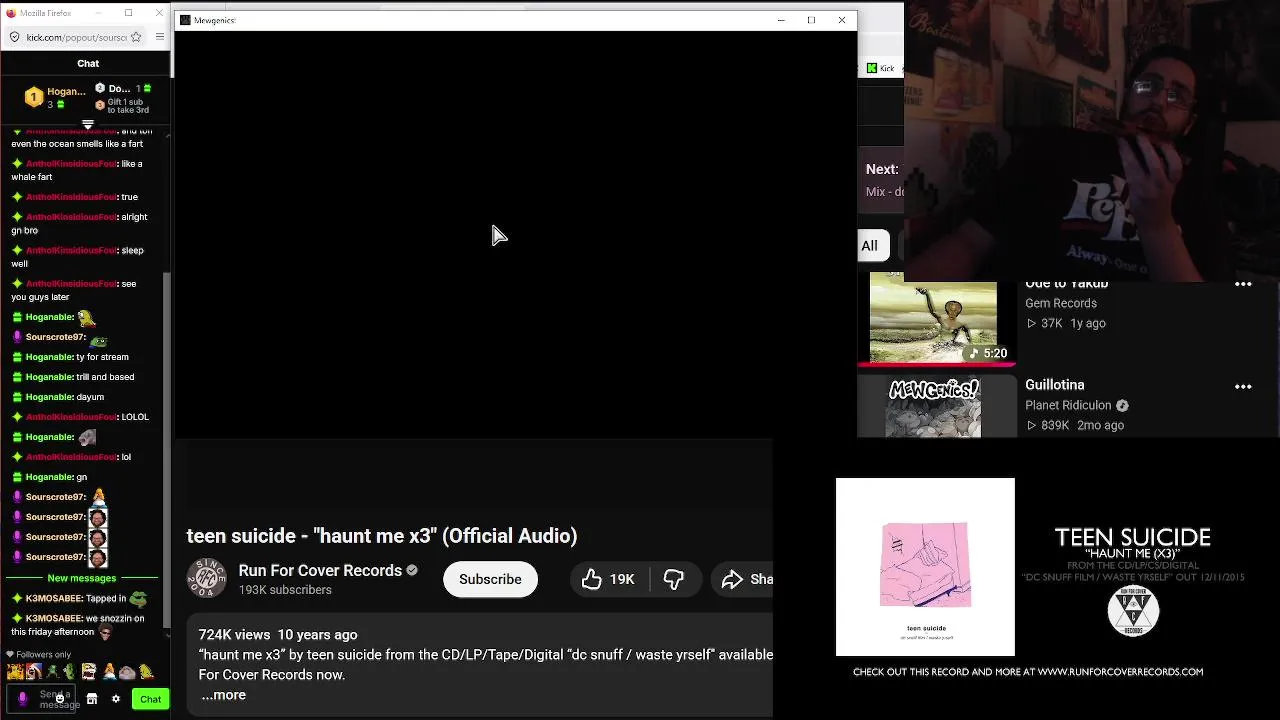Click Sourscrote97 username above 'ty for stream'

click(x=55, y=337)
